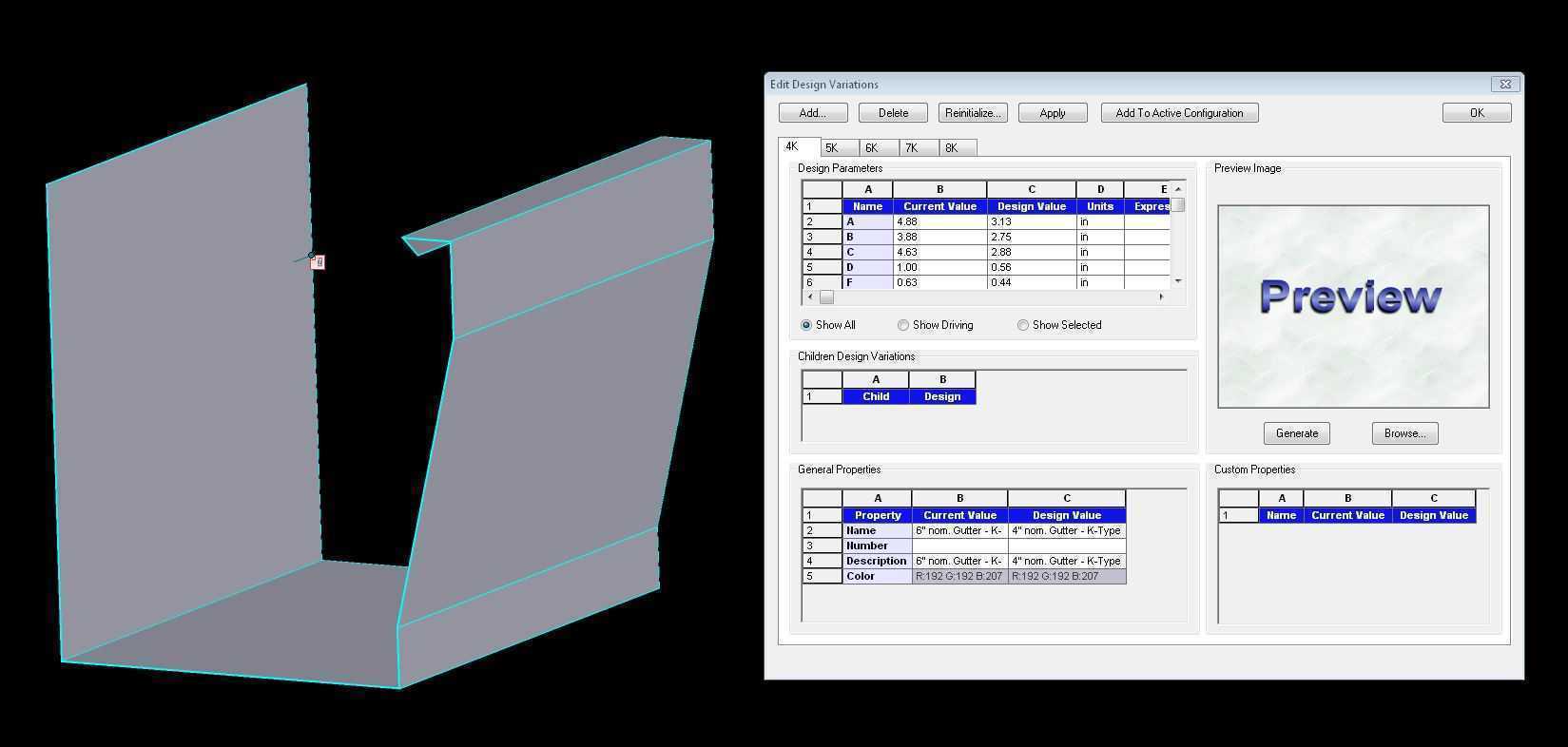Click the Design Parameters vertical scrollbar thumb
The height and width of the screenshot is (747, 1568).
(1178, 203)
